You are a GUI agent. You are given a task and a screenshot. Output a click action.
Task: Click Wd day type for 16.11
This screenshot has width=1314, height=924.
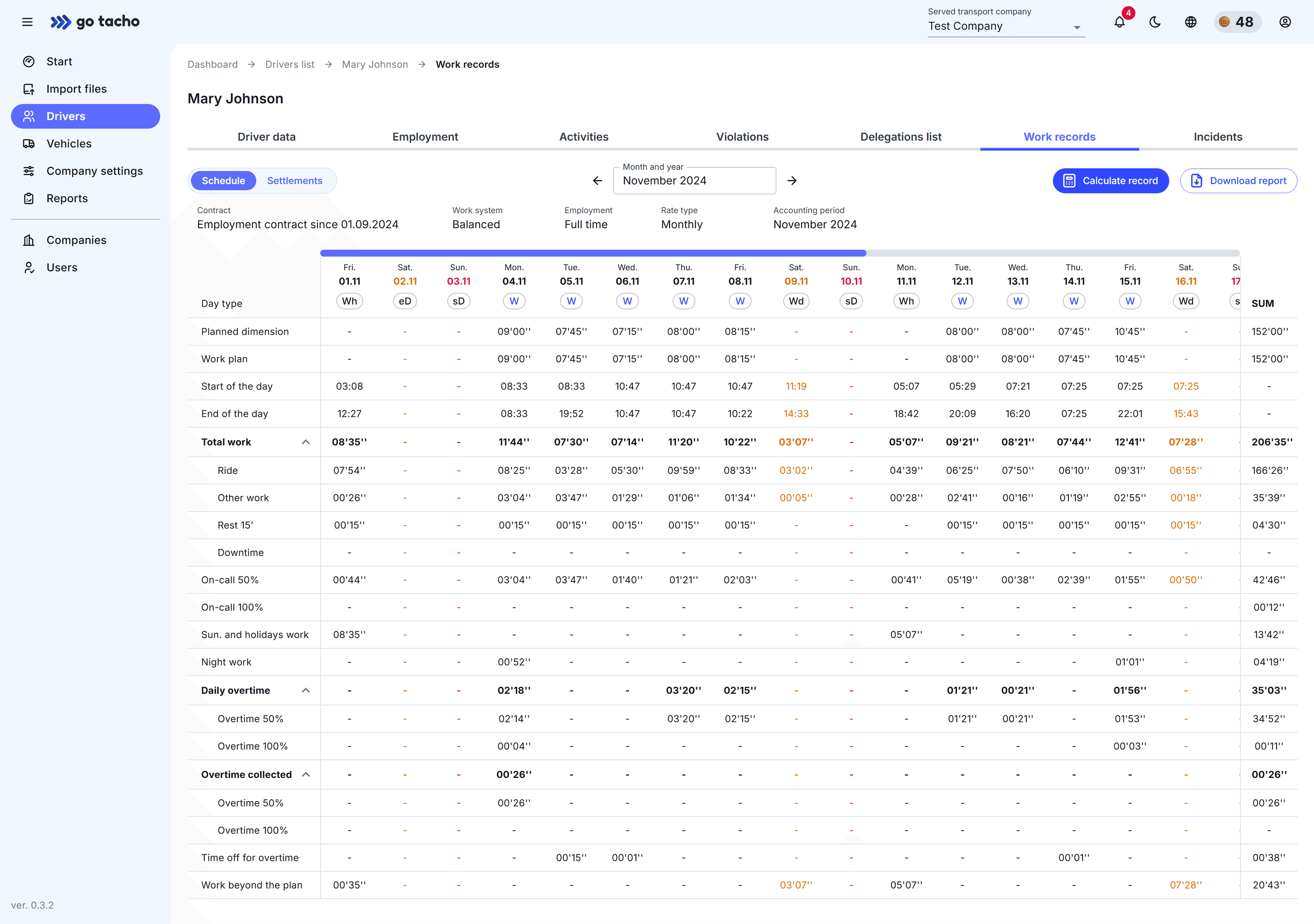coord(1186,301)
